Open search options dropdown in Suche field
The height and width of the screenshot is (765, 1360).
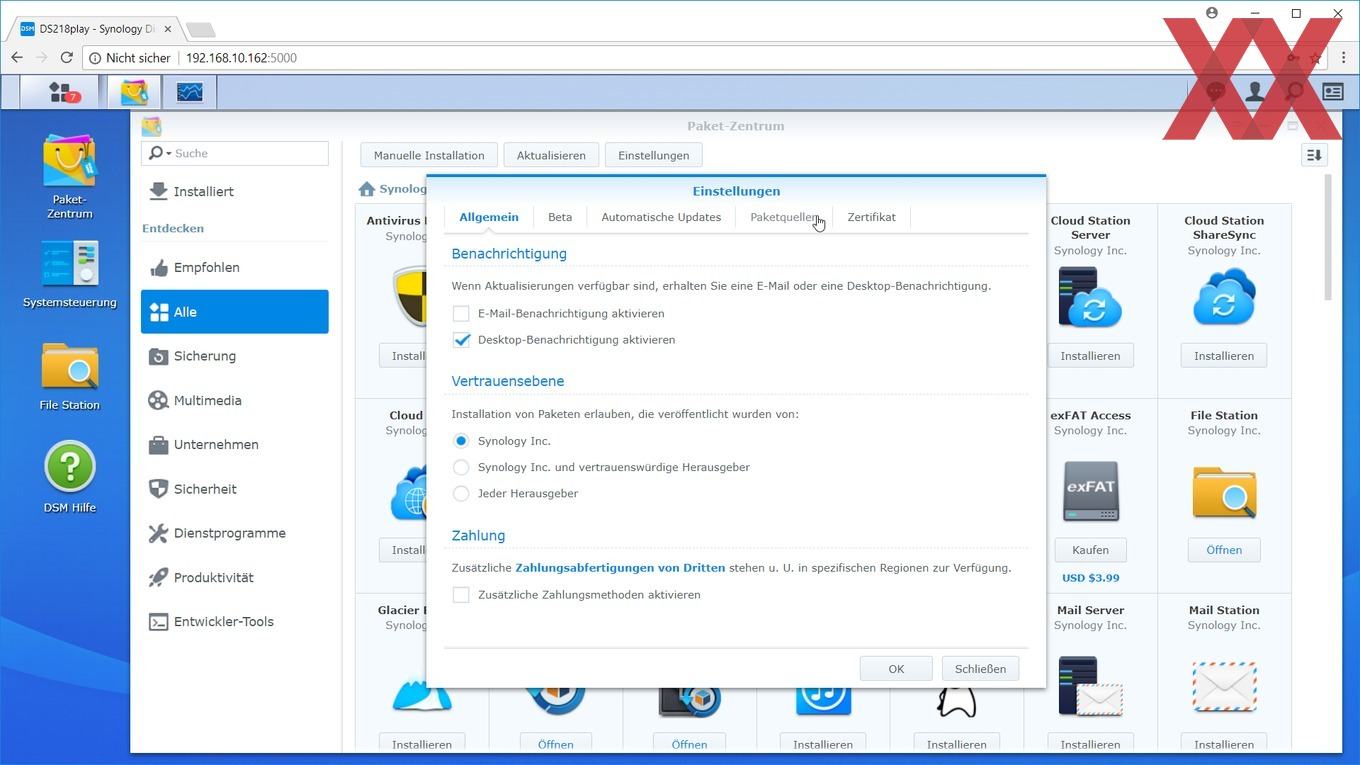tap(158, 153)
